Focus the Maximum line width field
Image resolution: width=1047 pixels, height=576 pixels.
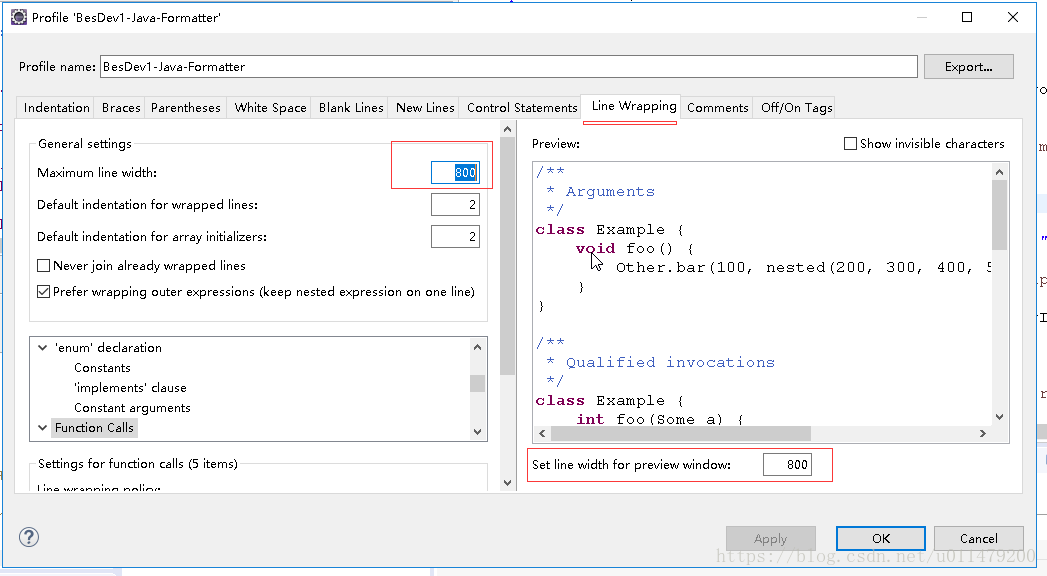[455, 173]
